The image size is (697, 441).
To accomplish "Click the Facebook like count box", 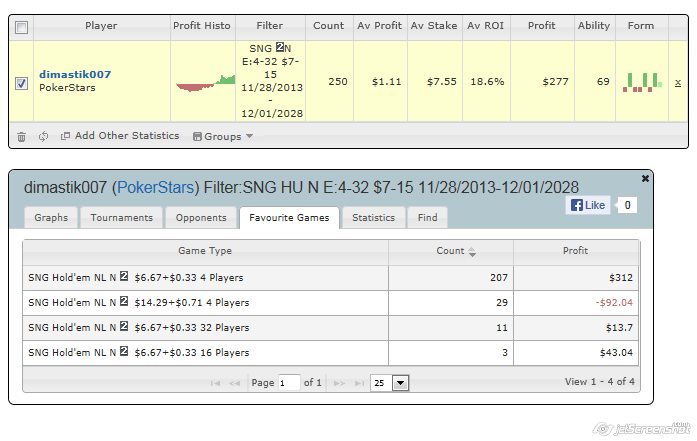I will tap(627, 205).
